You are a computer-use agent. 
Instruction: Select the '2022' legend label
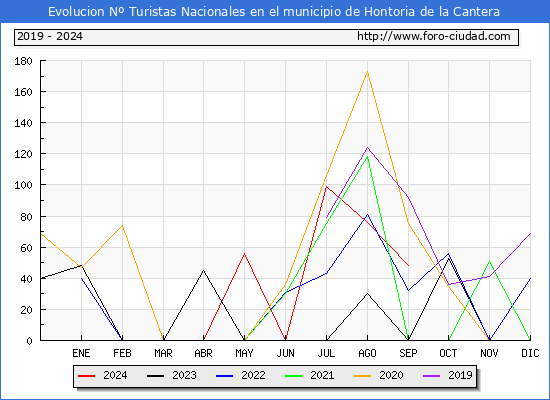coord(253,375)
